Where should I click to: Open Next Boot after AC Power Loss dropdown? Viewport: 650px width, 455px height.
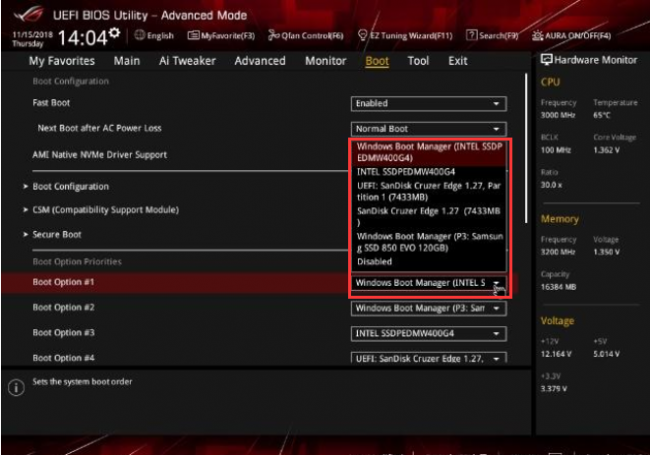click(429, 129)
